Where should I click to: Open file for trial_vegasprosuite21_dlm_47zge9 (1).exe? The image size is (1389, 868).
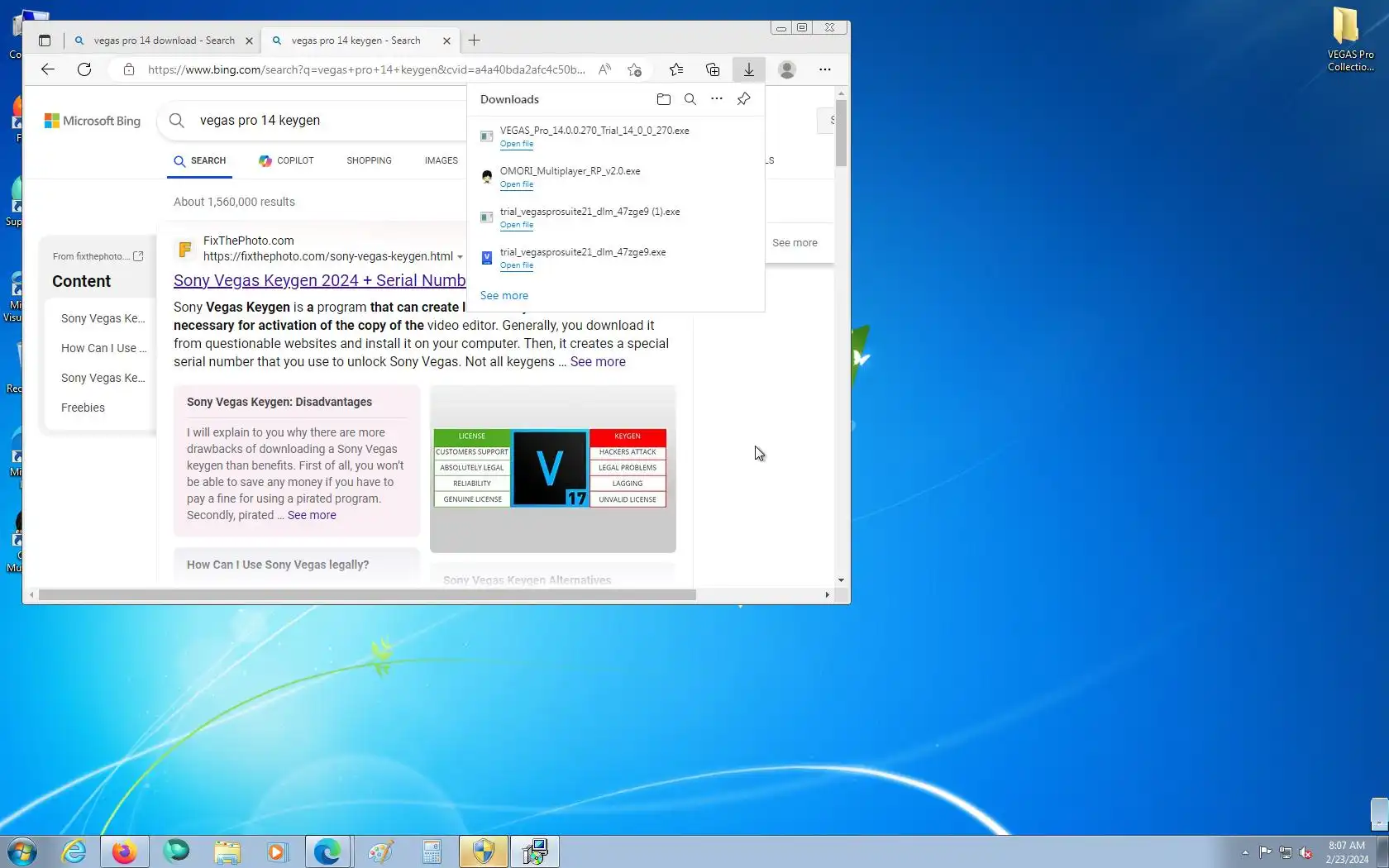(x=517, y=225)
